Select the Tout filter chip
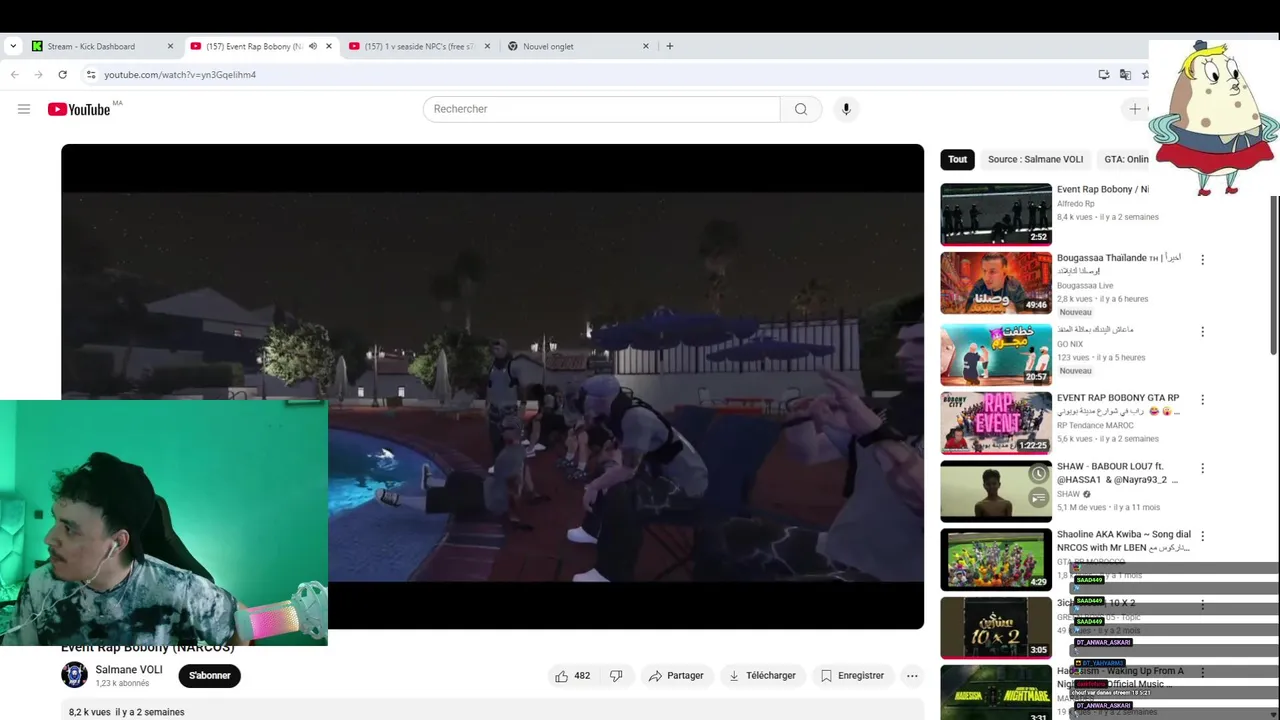The width and height of the screenshot is (1280, 720). (958, 159)
